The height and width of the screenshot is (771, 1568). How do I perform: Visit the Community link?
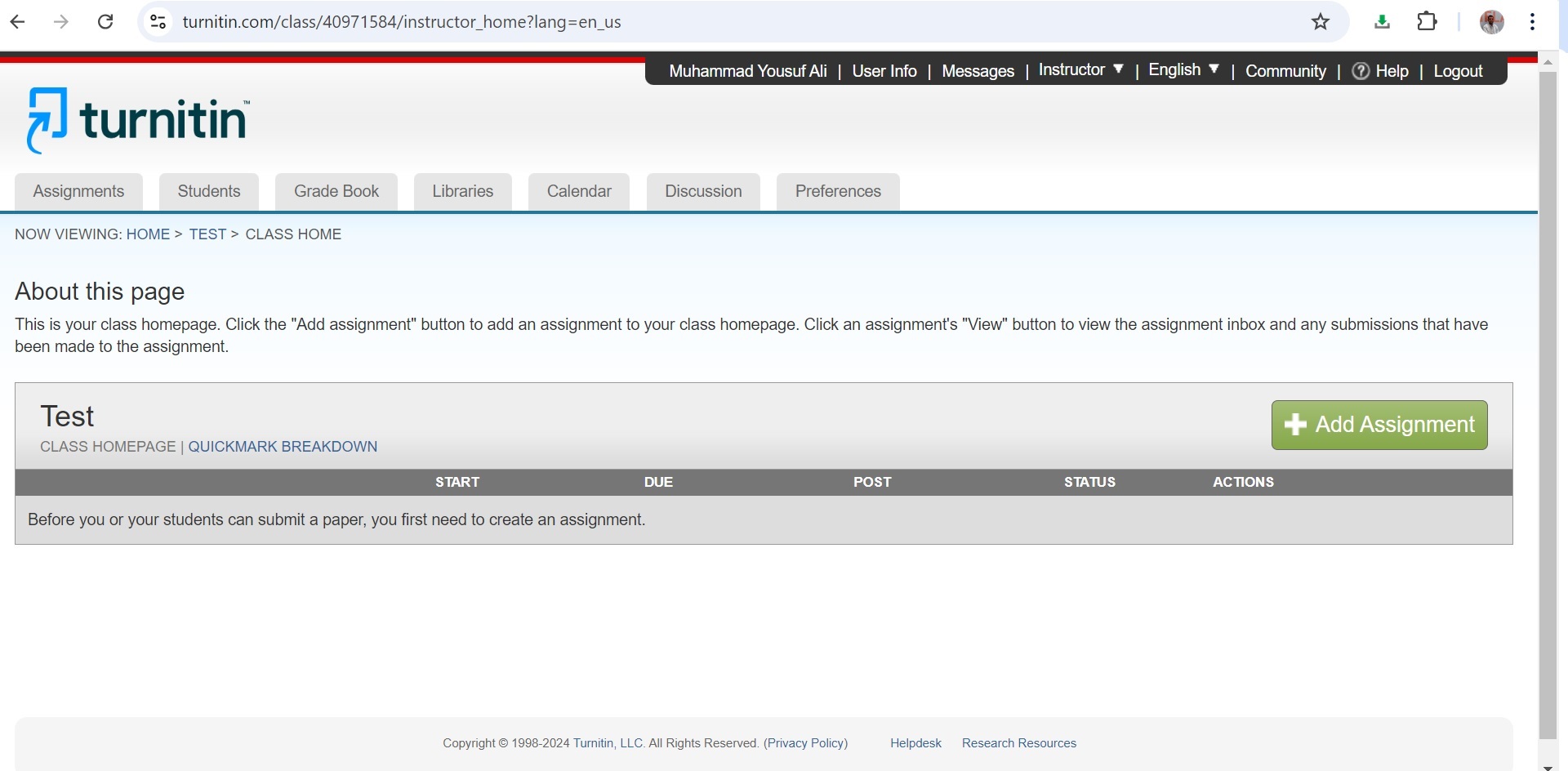point(1285,71)
